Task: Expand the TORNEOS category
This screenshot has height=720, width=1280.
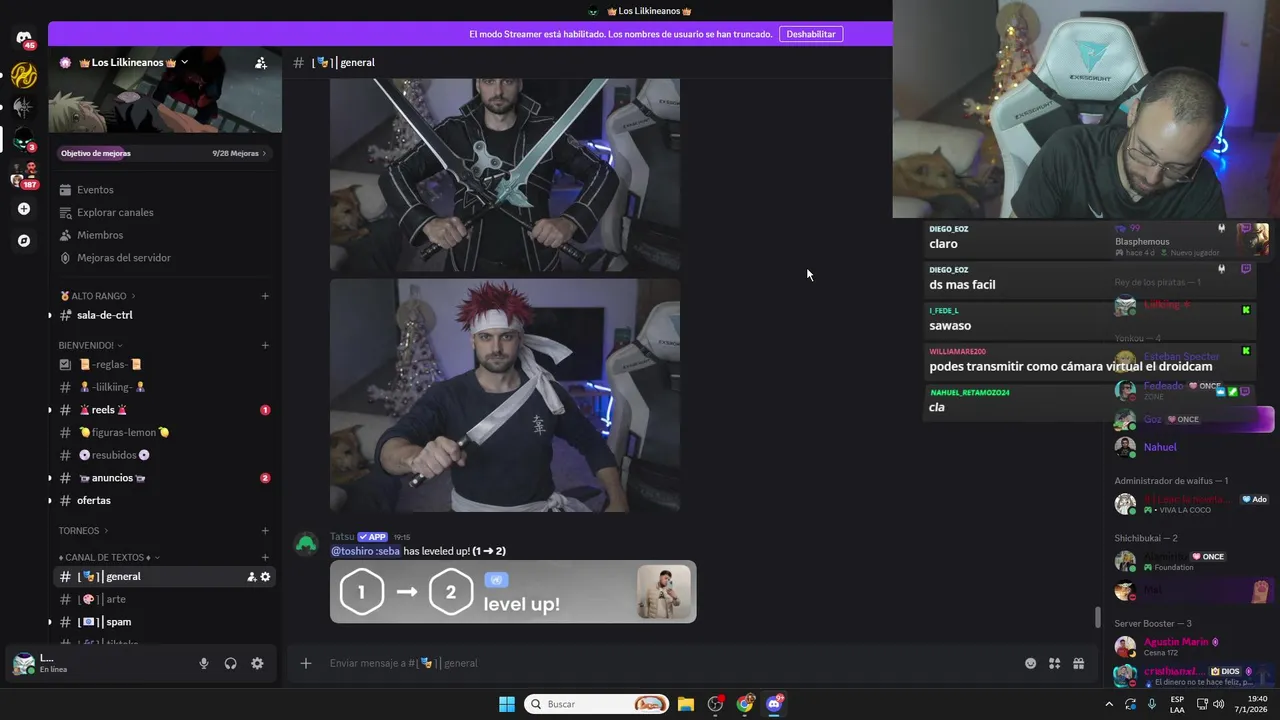Action: 83,531
